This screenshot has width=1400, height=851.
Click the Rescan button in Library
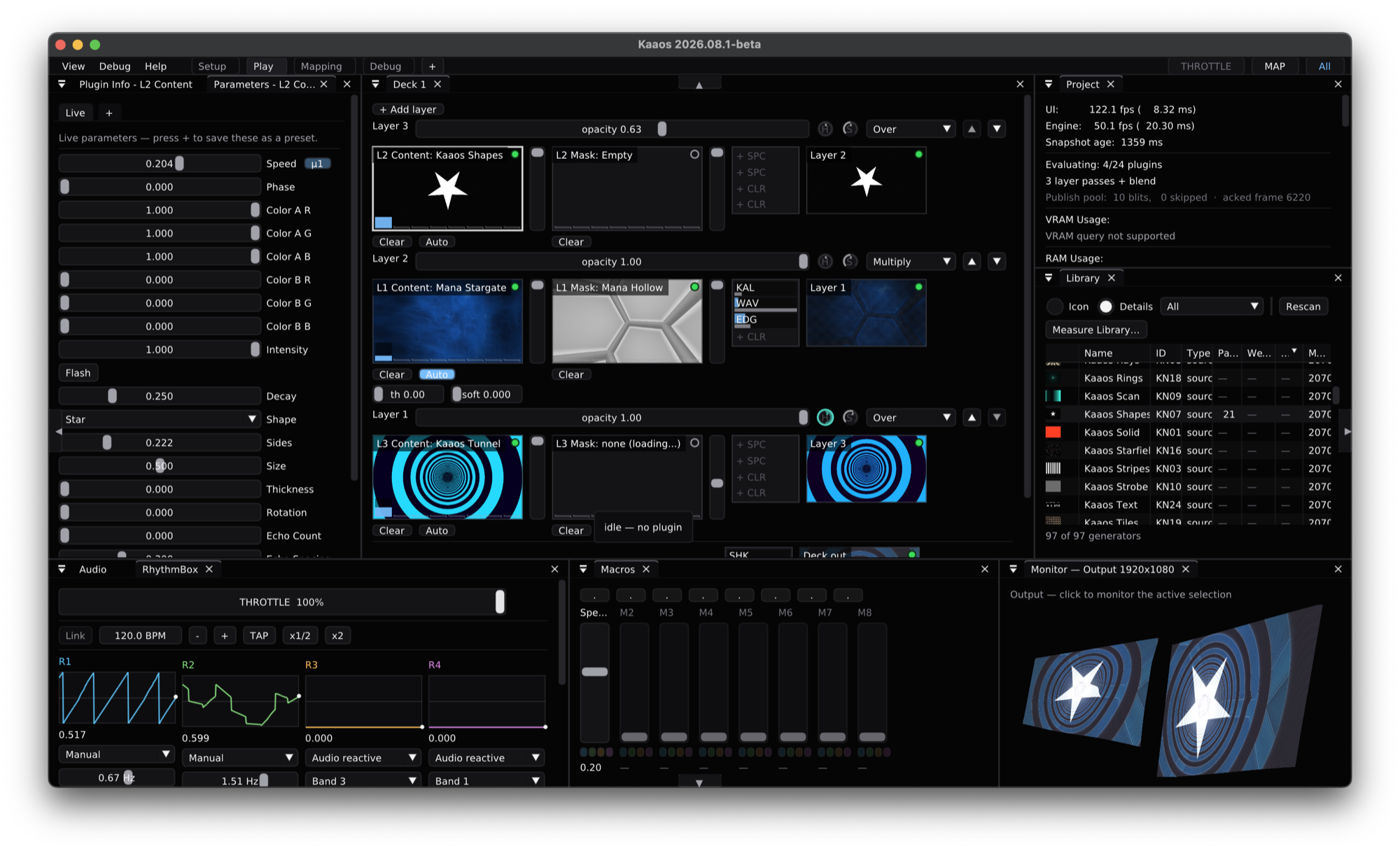point(1303,307)
